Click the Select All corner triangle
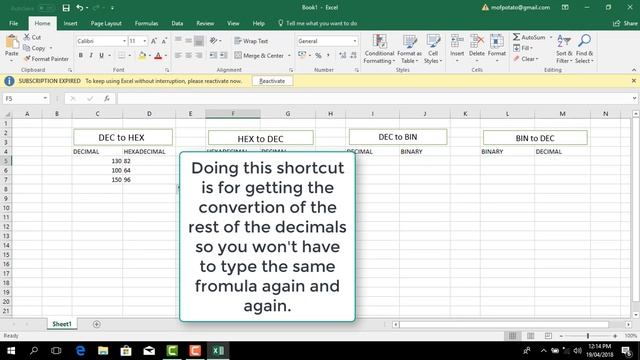The height and width of the screenshot is (360, 640). click(x=7, y=114)
